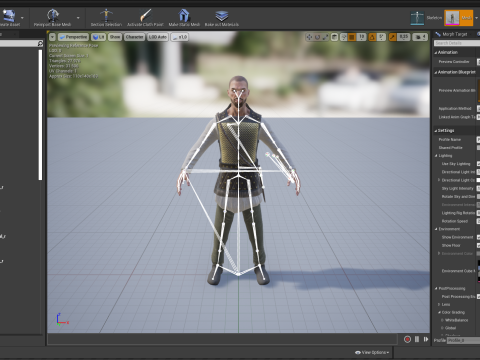Pause the animation preview
Screen dimensions: 480x360
click(x=417, y=339)
